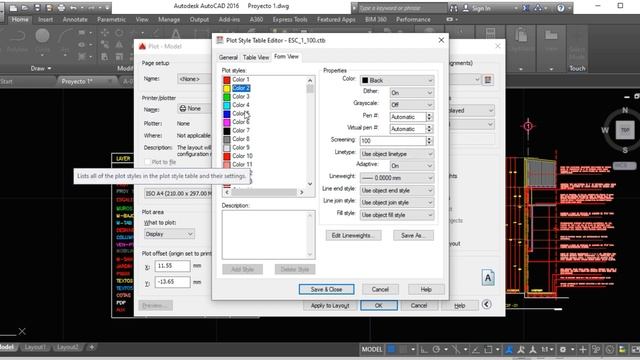This screenshot has height=360, width=640.
Task: Click the page orientation A icon in Plot dialog
Action: coord(488,278)
